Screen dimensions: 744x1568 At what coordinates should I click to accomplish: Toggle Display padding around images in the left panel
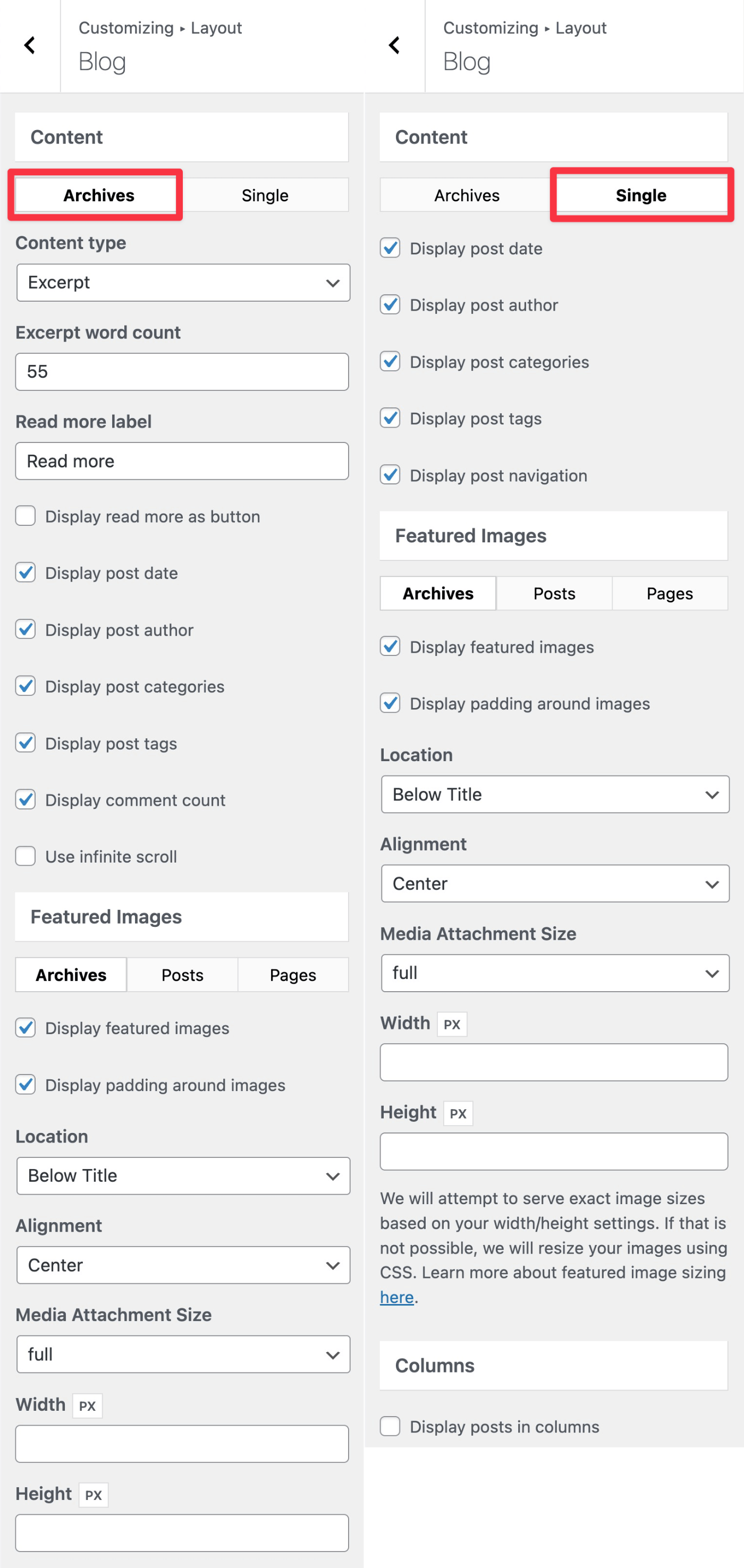tap(26, 1085)
